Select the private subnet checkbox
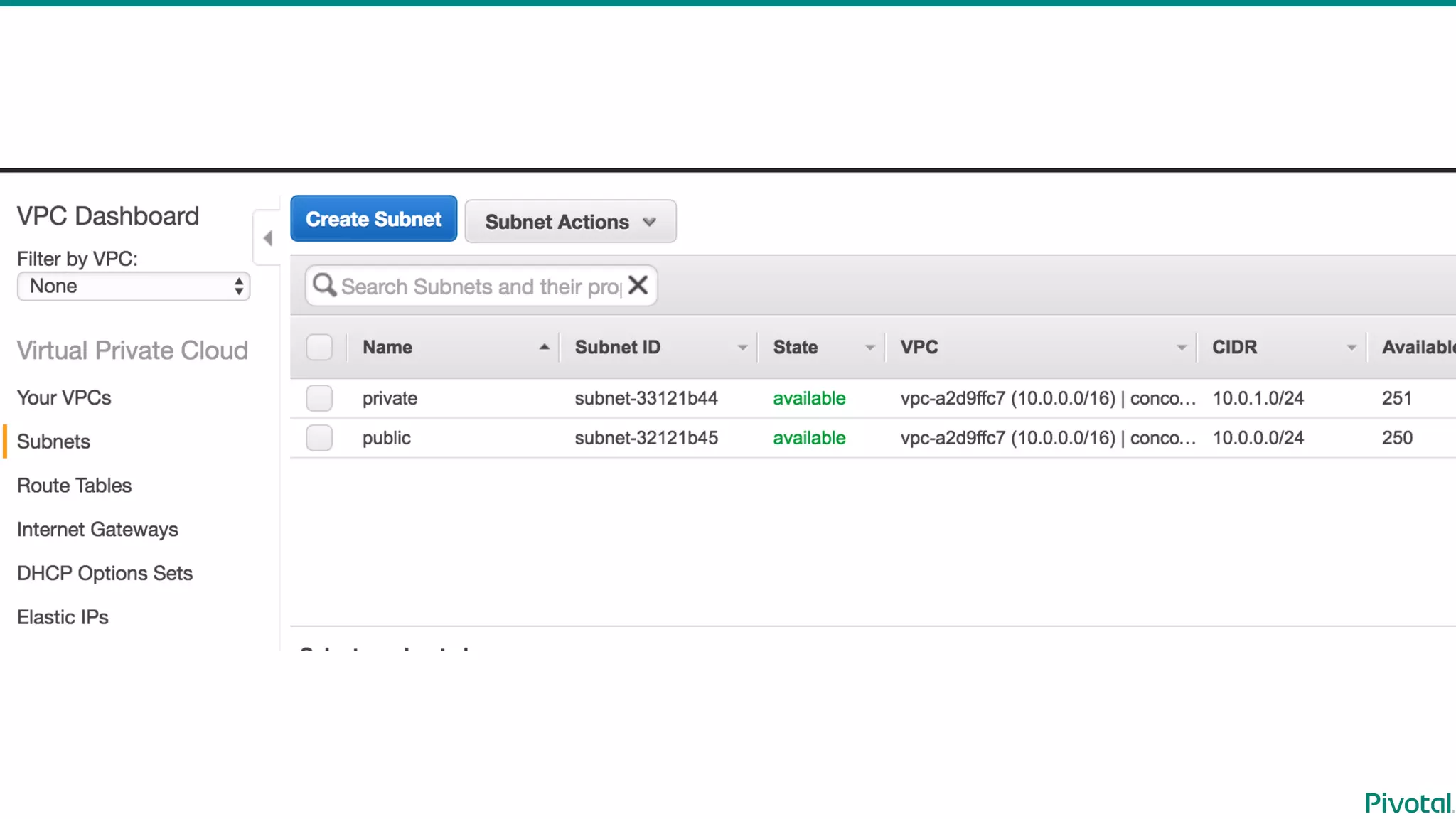 click(319, 398)
